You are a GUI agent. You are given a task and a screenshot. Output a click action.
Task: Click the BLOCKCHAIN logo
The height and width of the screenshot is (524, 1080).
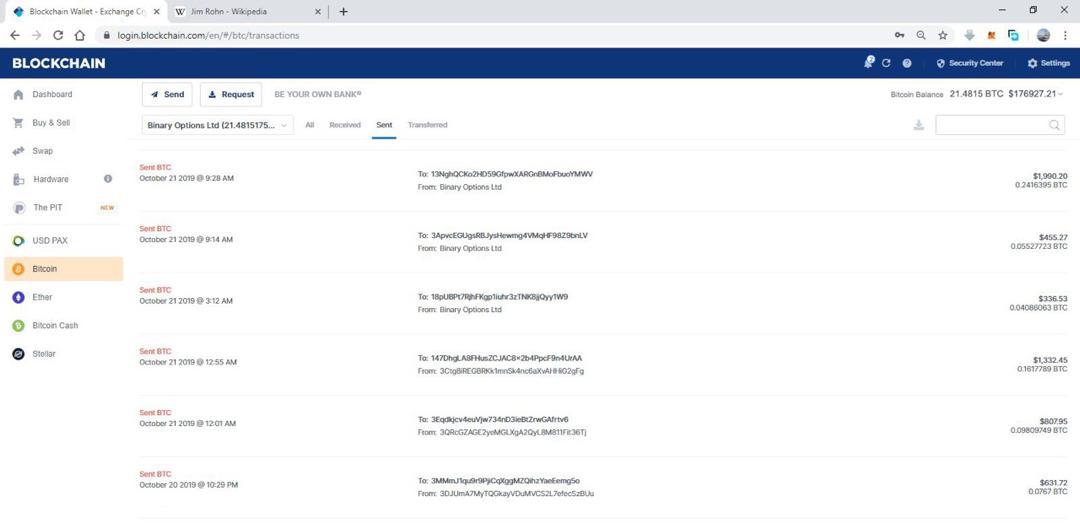coord(59,63)
